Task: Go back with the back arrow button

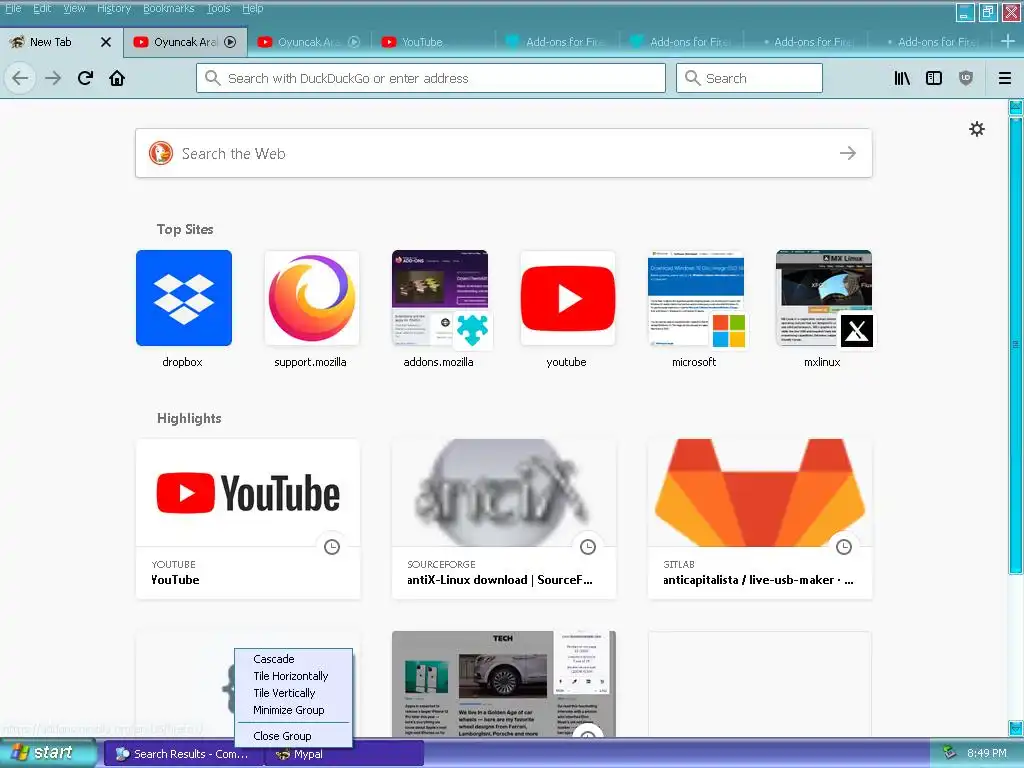Action: [x=20, y=78]
